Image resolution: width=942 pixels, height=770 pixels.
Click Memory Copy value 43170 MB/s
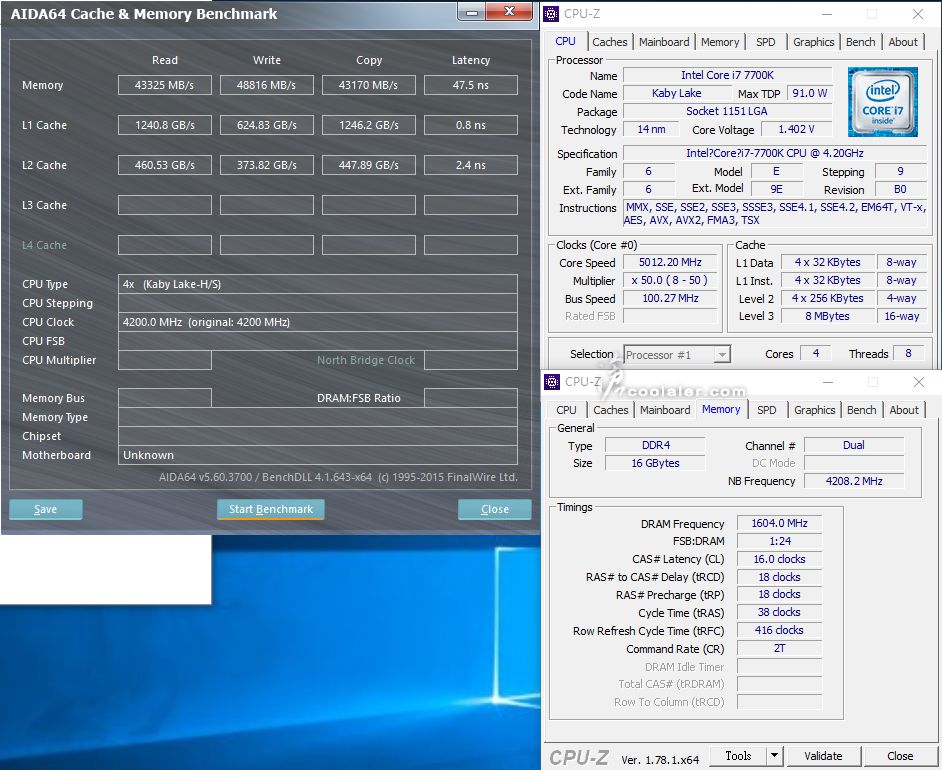[x=369, y=85]
